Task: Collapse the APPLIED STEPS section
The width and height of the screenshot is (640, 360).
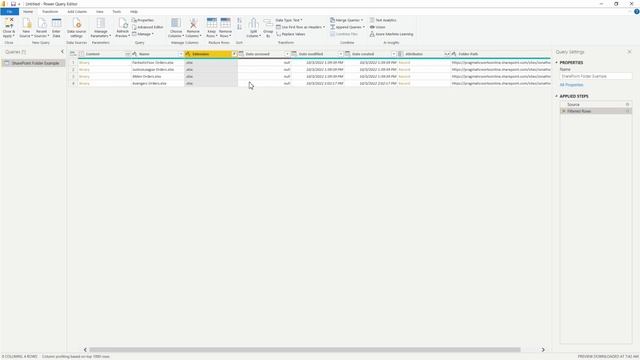Action: (556, 96)
